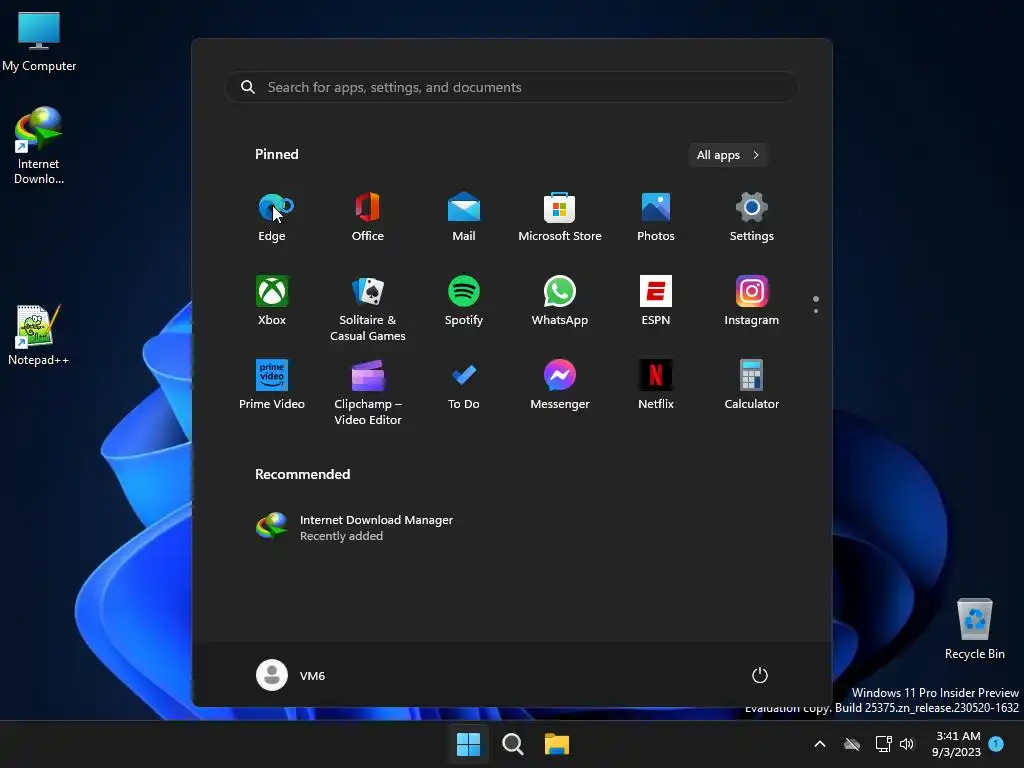The width and height of the screenshot is (1024, 768).
Task: Go to next page of pinned apps
Action: [x=816, y=311]
